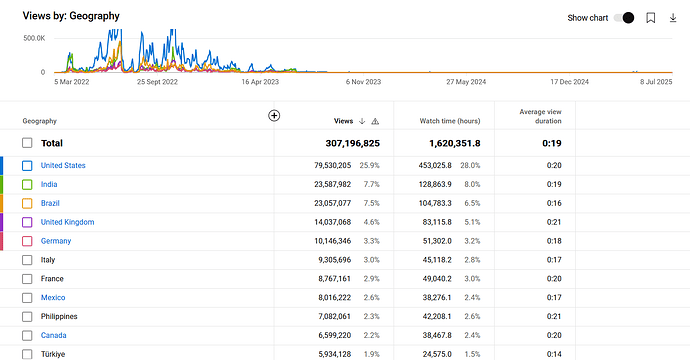Sort by Watch time (hours) column
Viewport: 690px width, 360px height.
coord(450,121)
